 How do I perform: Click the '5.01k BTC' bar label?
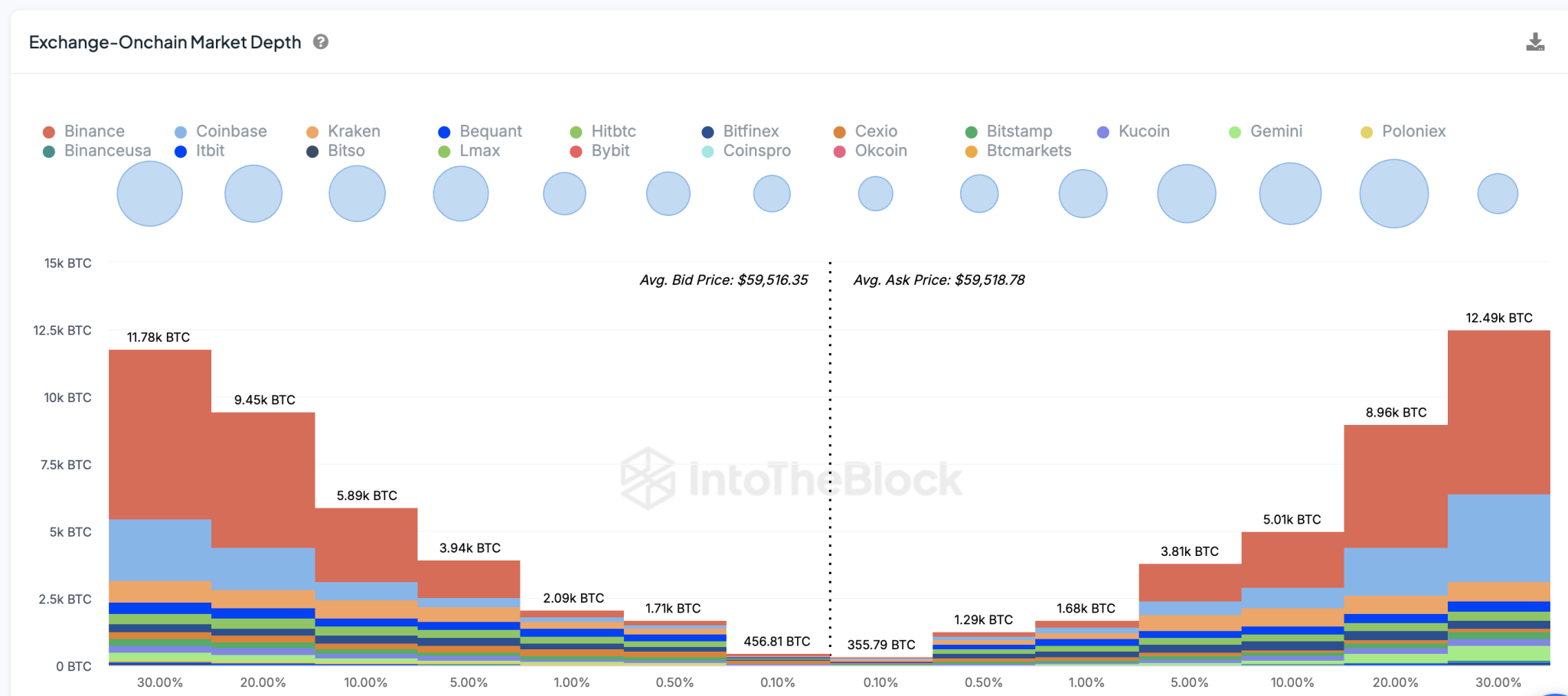click(x=1292, y=519)
